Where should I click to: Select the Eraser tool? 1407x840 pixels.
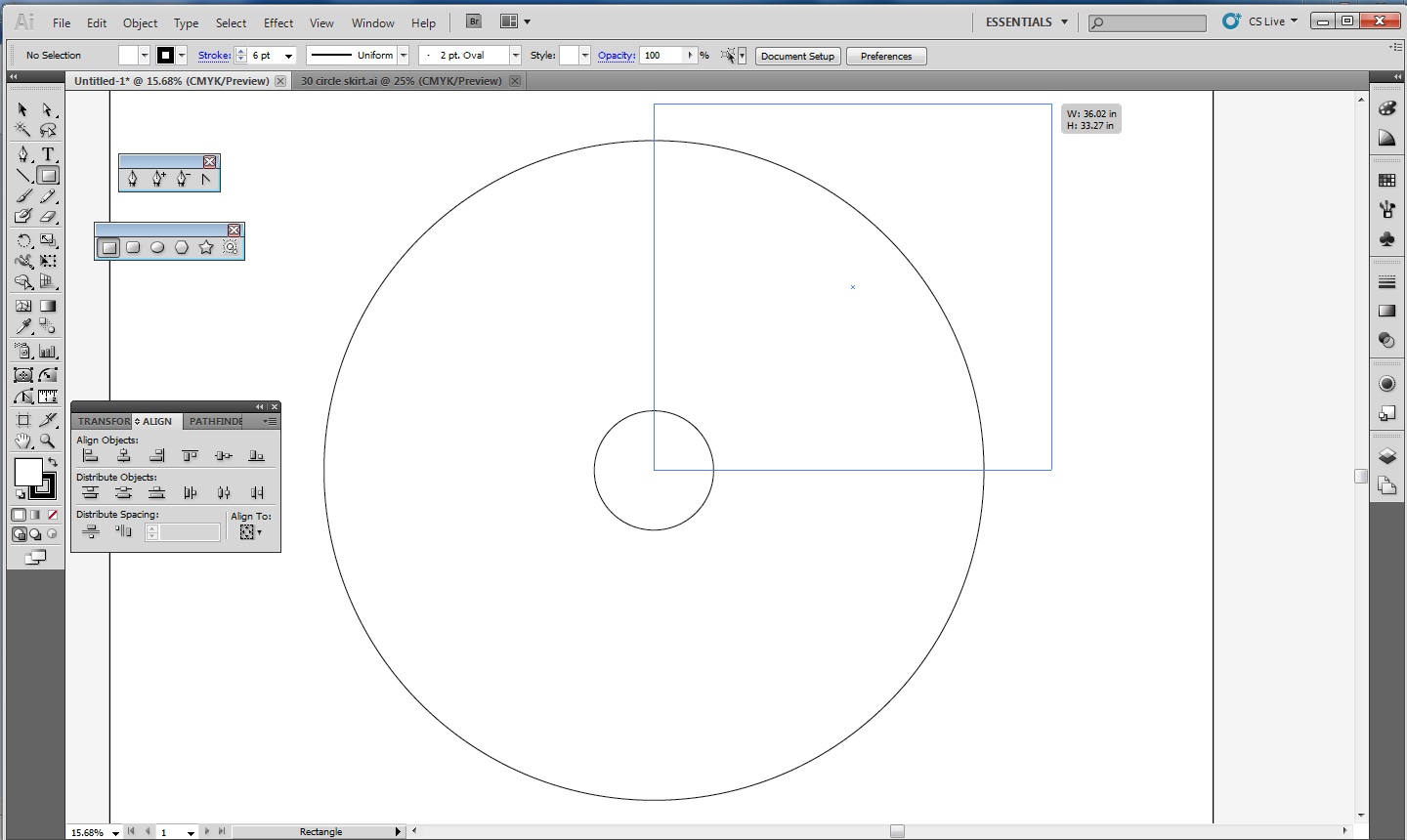point(48,217)
